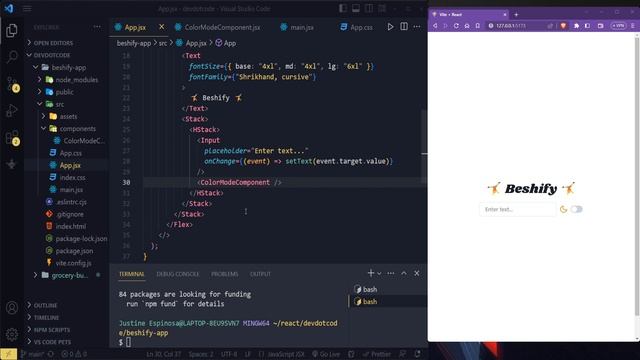The image size is (640, 360).
Task: Open the Search view in activity bar
Action: click(12, 57)
